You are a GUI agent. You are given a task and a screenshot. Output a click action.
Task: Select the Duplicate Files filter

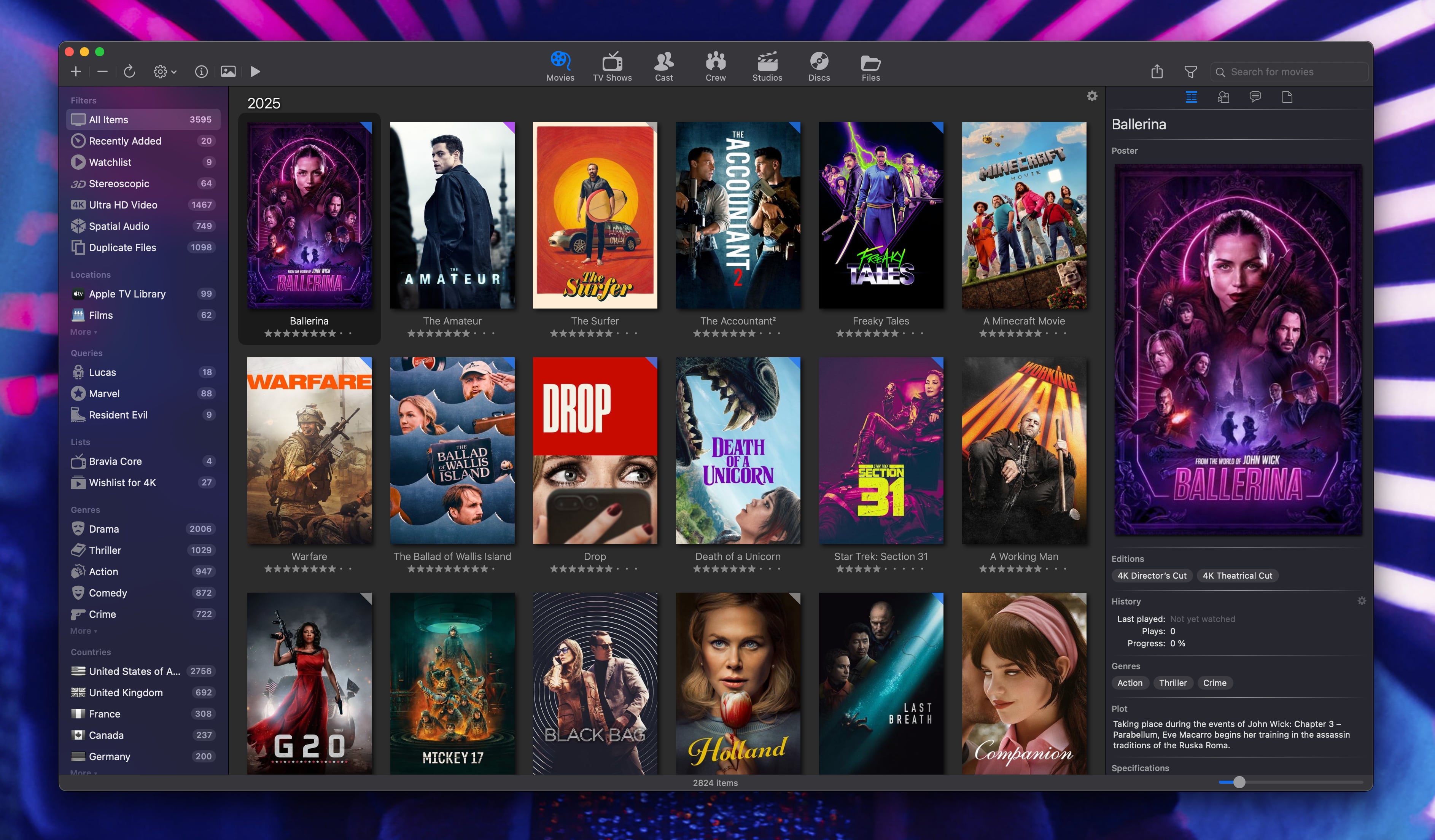[143, 247]
